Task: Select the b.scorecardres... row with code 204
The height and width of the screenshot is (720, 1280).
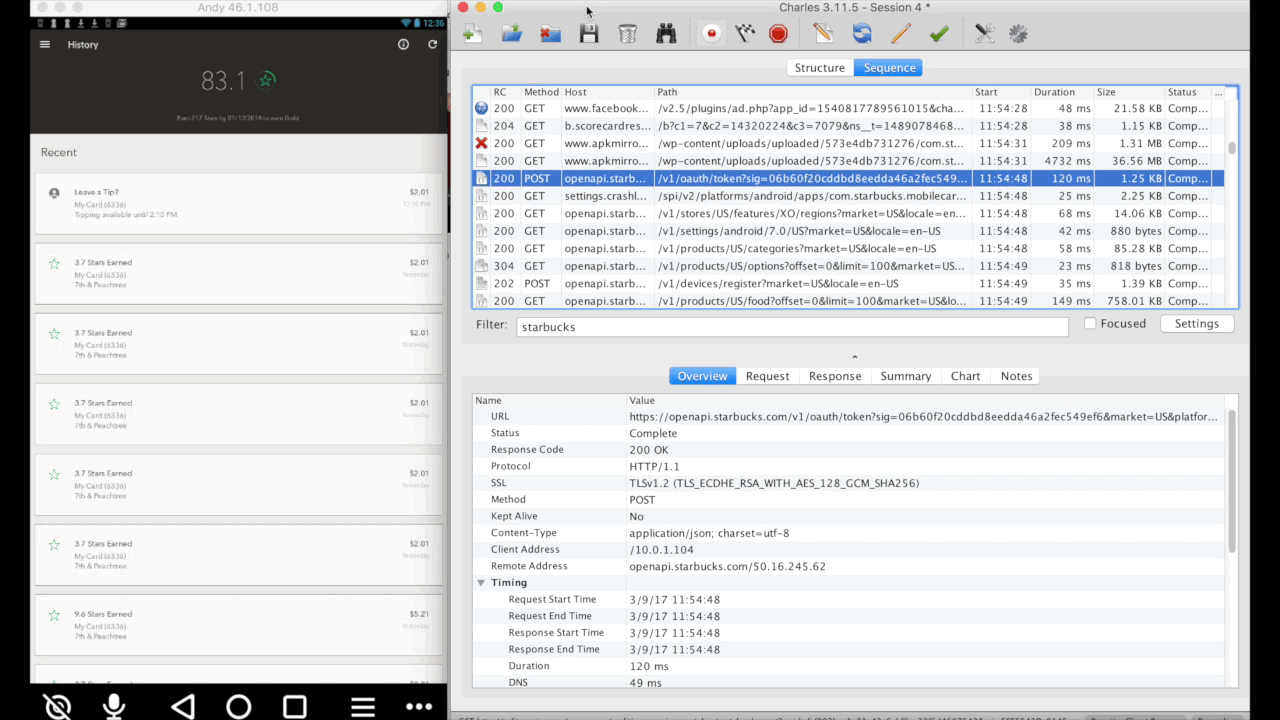Action: point(847,126)
